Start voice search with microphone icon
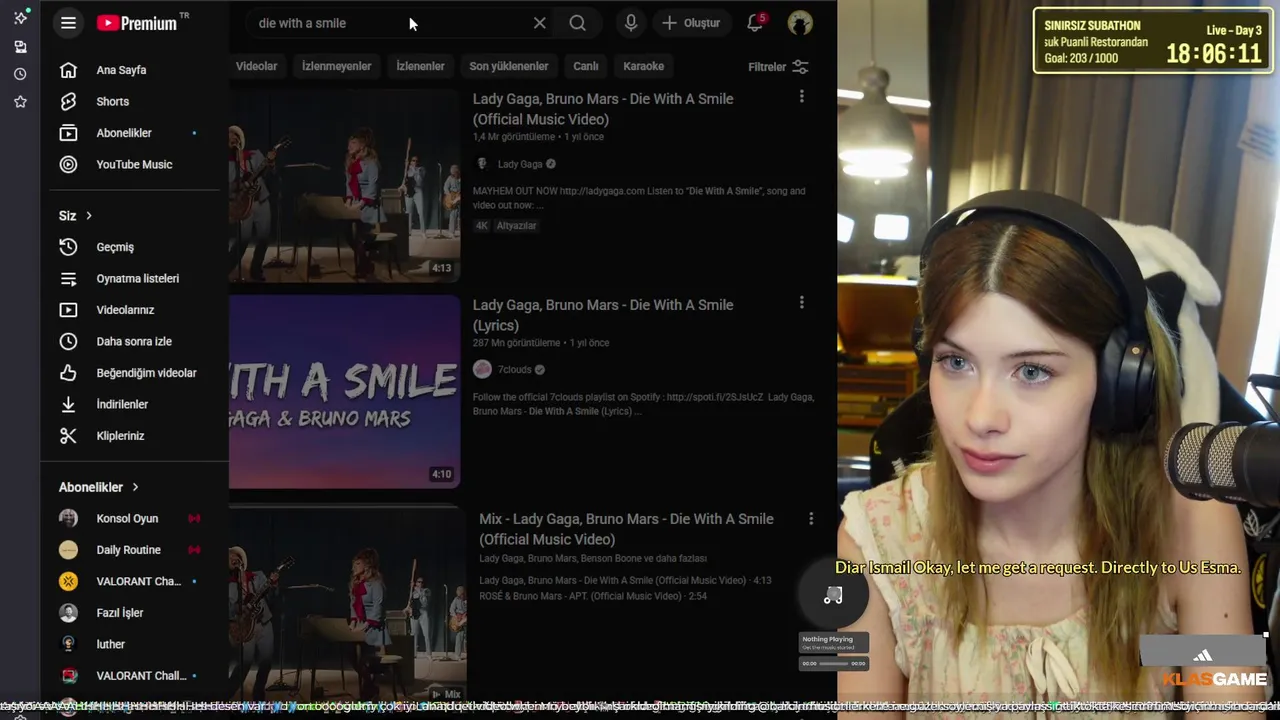 point(631,23)
